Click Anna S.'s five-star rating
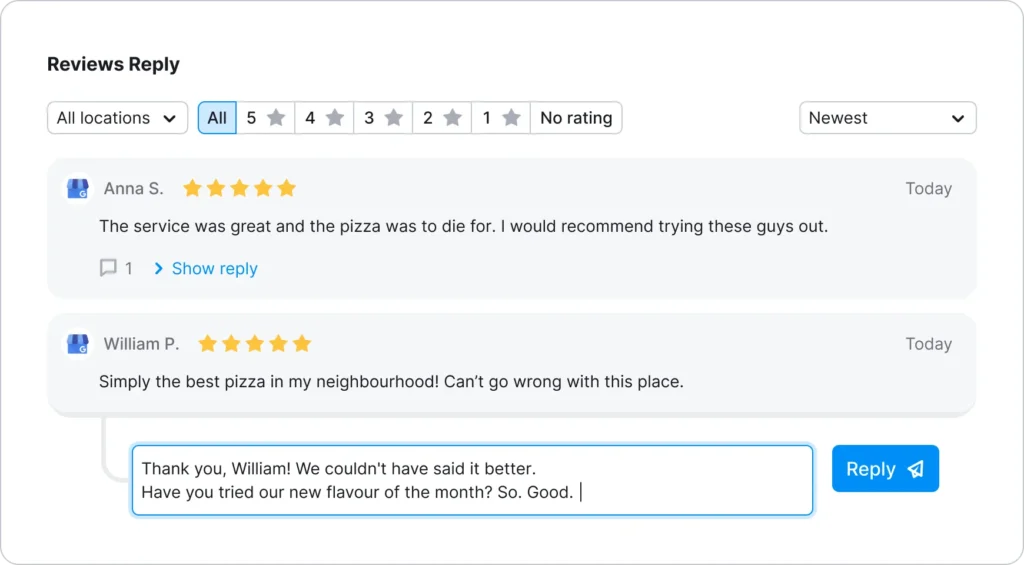 click(239, 188)
